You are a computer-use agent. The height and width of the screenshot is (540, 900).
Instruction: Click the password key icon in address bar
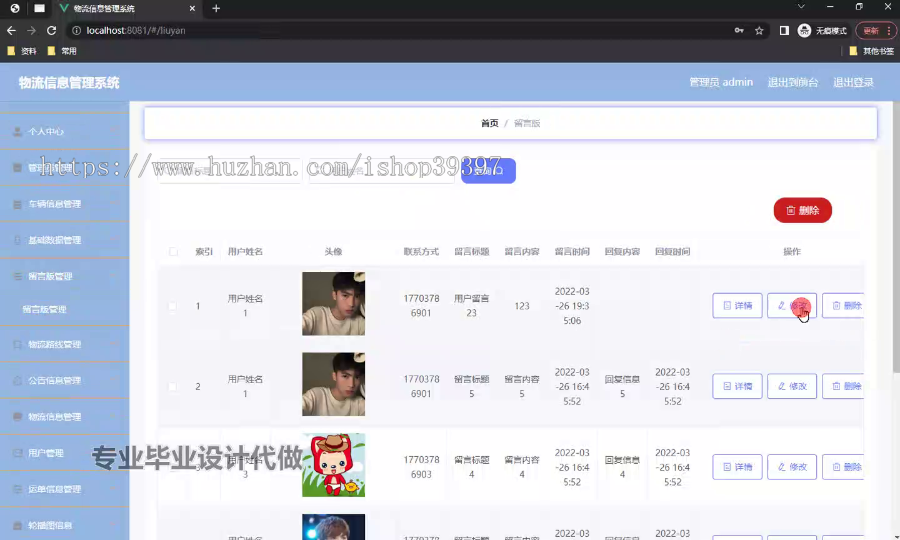tap(739, 30)
